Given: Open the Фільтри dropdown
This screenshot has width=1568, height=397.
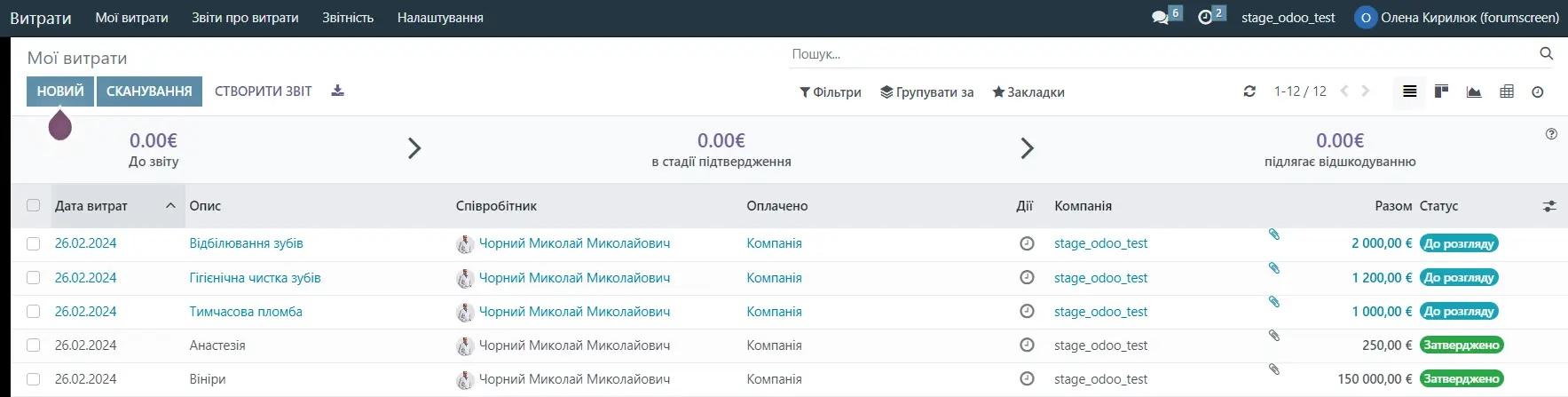Looking at the screenshot, I should tap(831, 92).
